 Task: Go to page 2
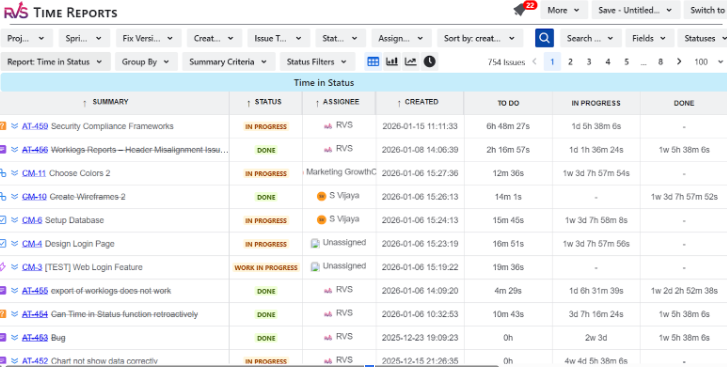(570, 62)
